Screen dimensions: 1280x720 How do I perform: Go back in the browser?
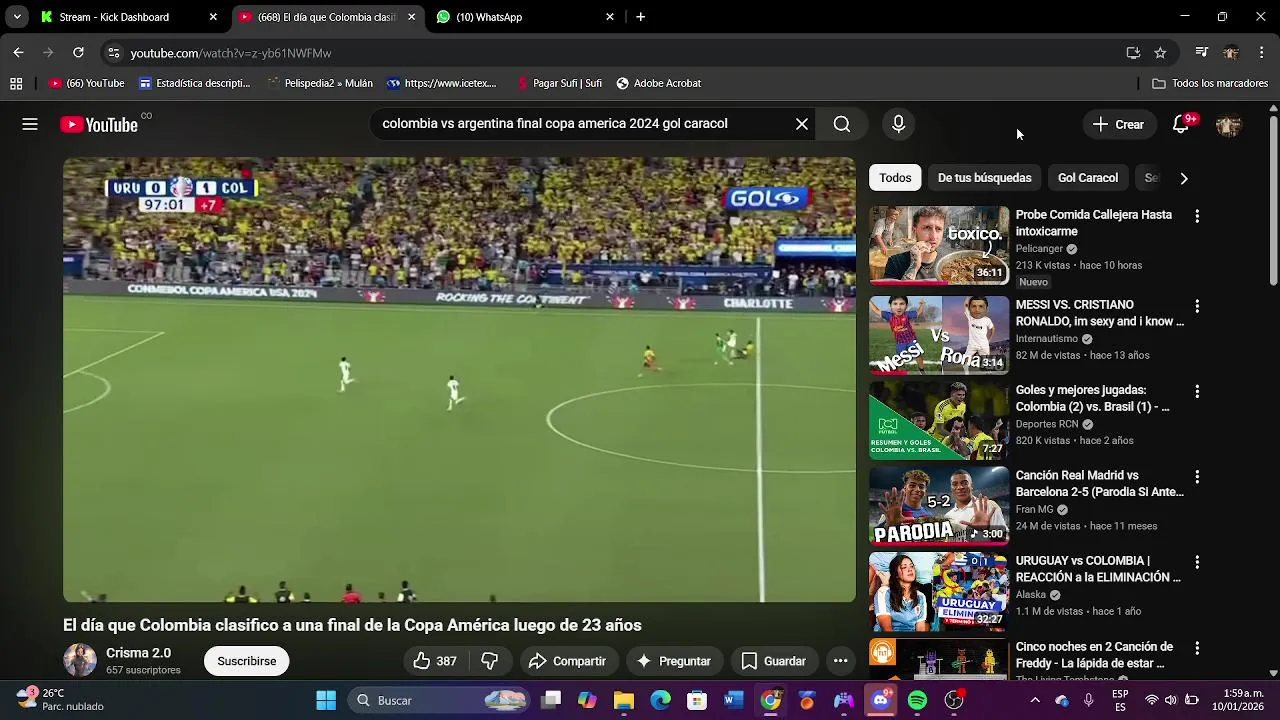(x=18, y=52)
